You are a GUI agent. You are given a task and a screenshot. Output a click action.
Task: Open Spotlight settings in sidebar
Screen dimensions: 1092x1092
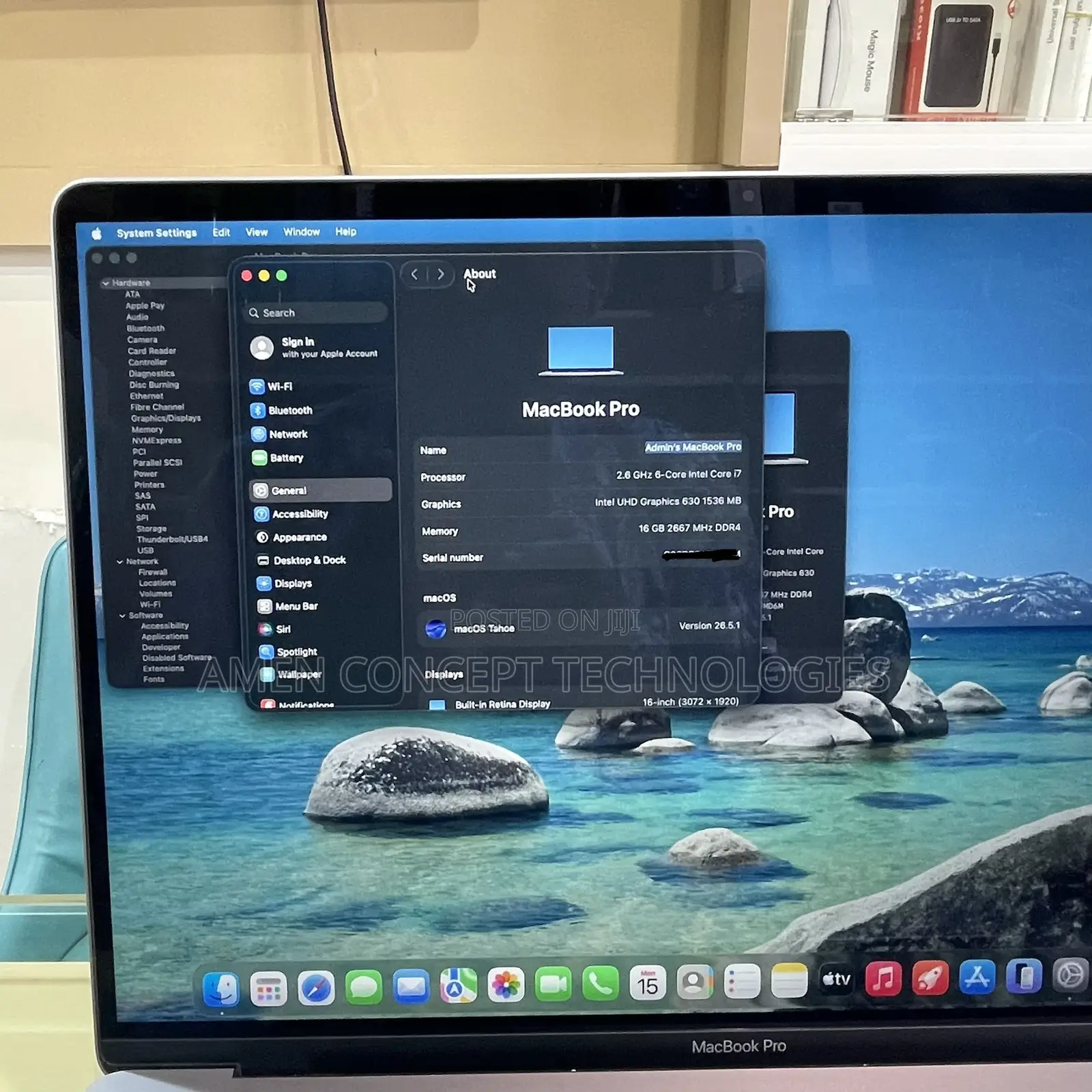point(289,652)
